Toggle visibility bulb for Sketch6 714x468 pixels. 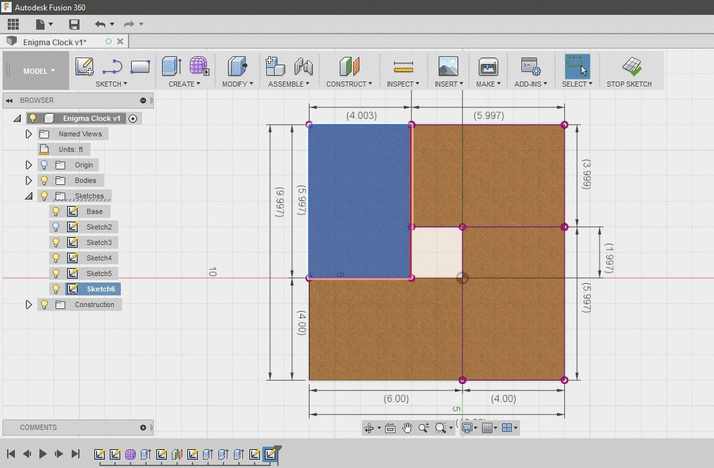pos(56,289)
